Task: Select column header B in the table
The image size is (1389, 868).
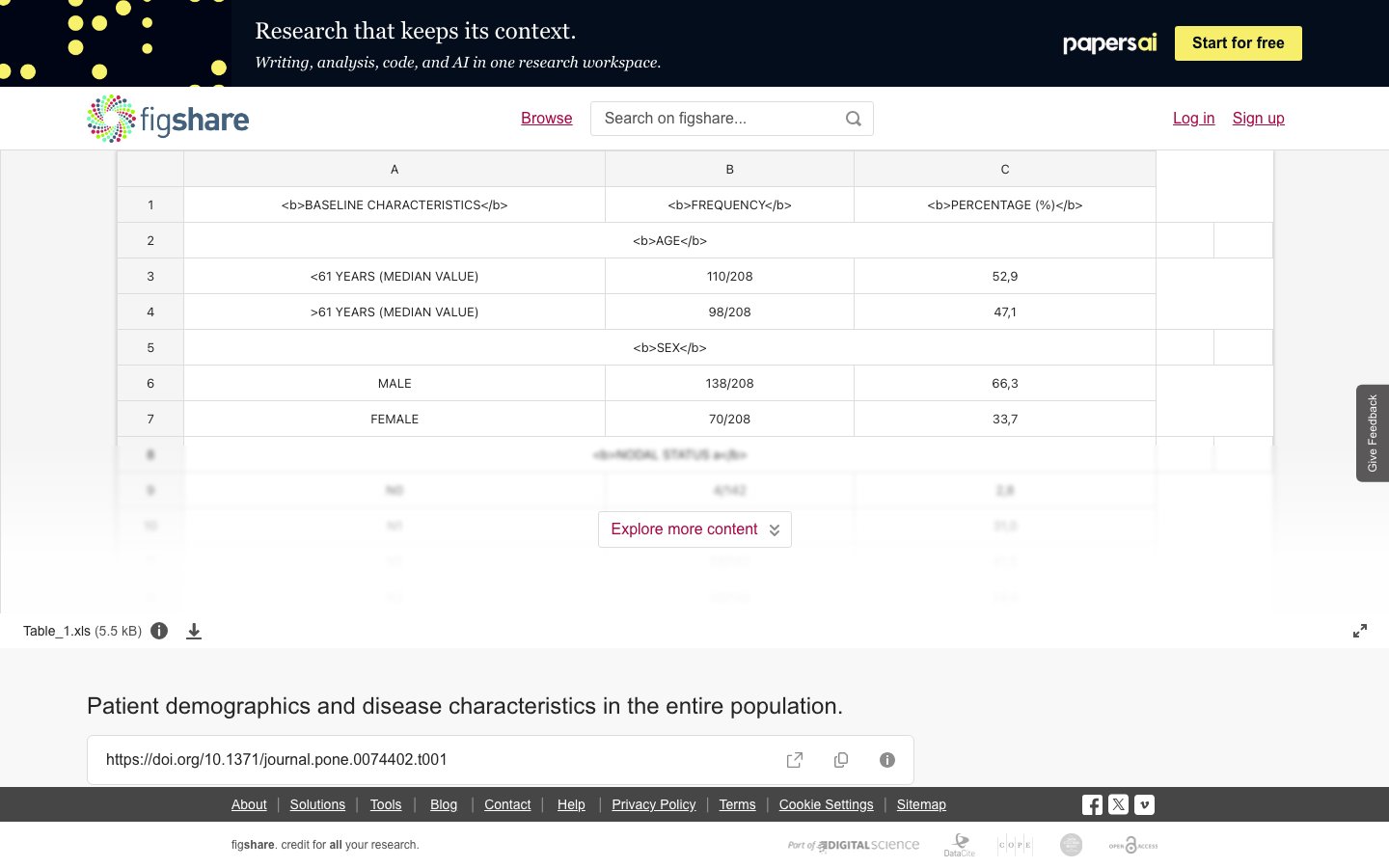Action: 729,169
